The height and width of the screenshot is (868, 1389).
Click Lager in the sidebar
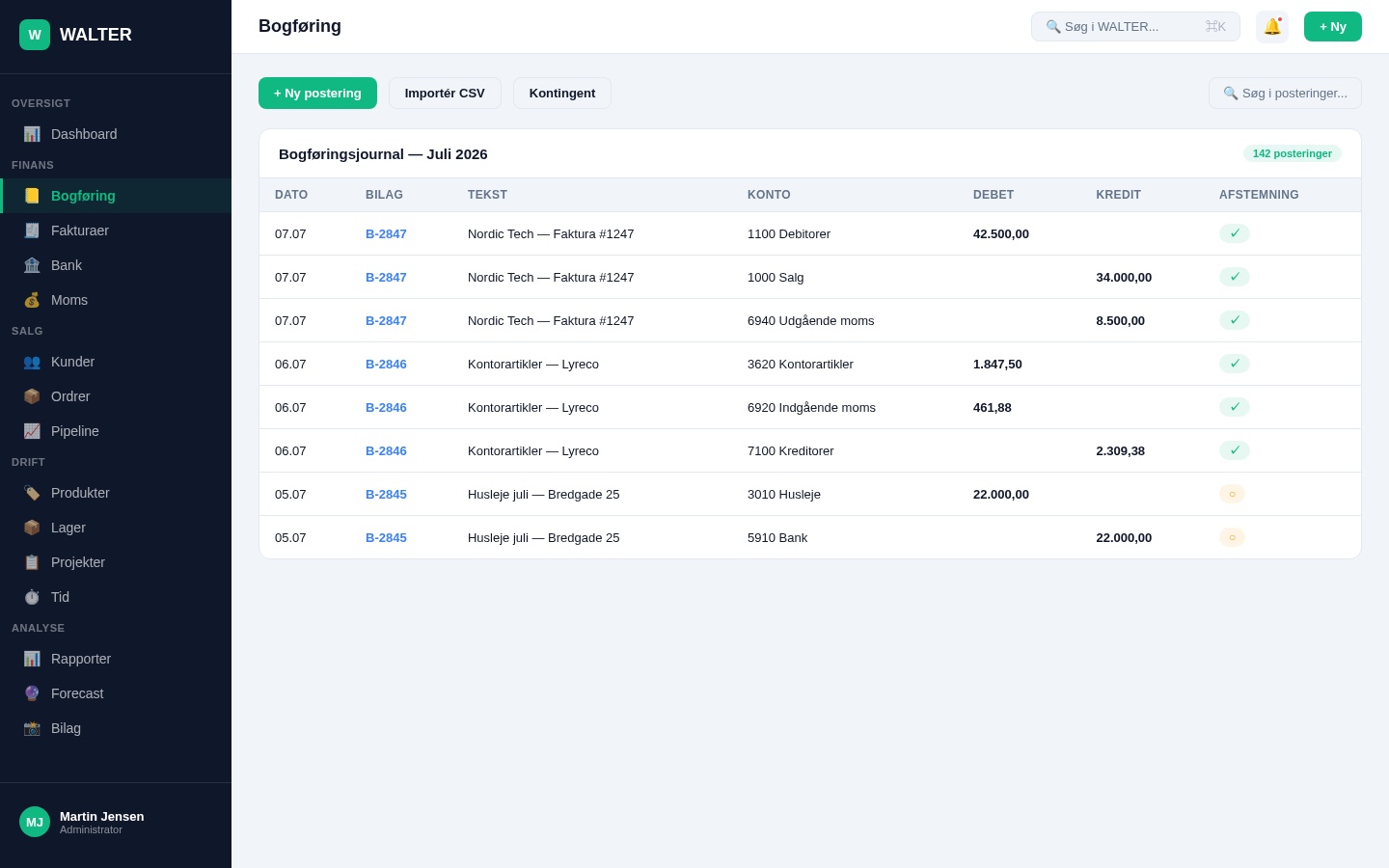(116, 528)
